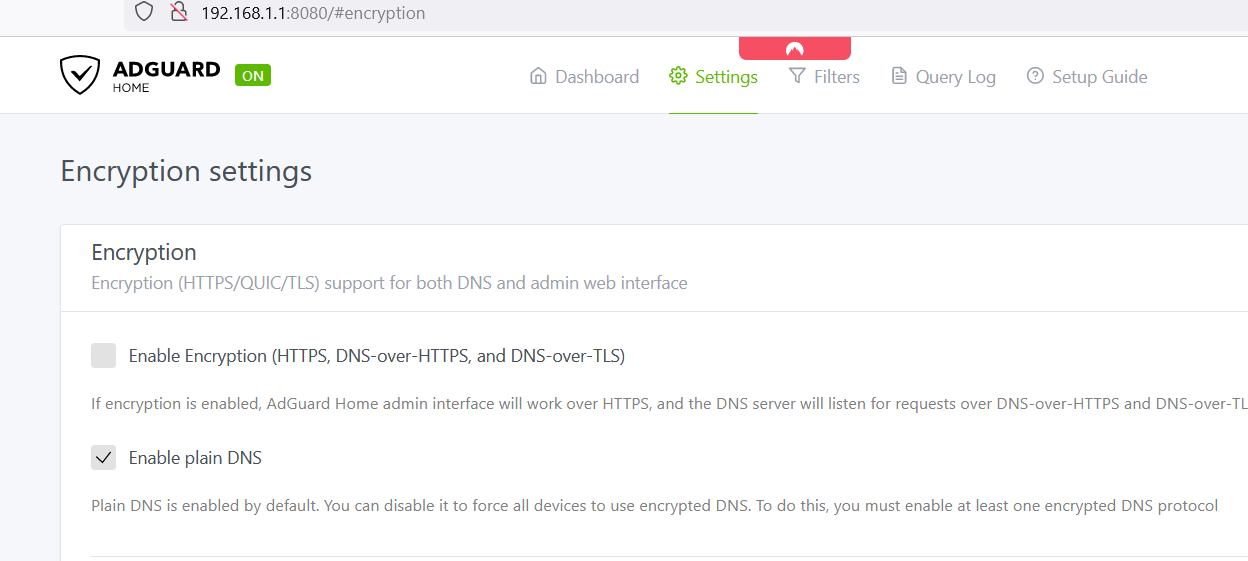Click the Settings gear icon

pyautogui.click(x=678, y=76)
